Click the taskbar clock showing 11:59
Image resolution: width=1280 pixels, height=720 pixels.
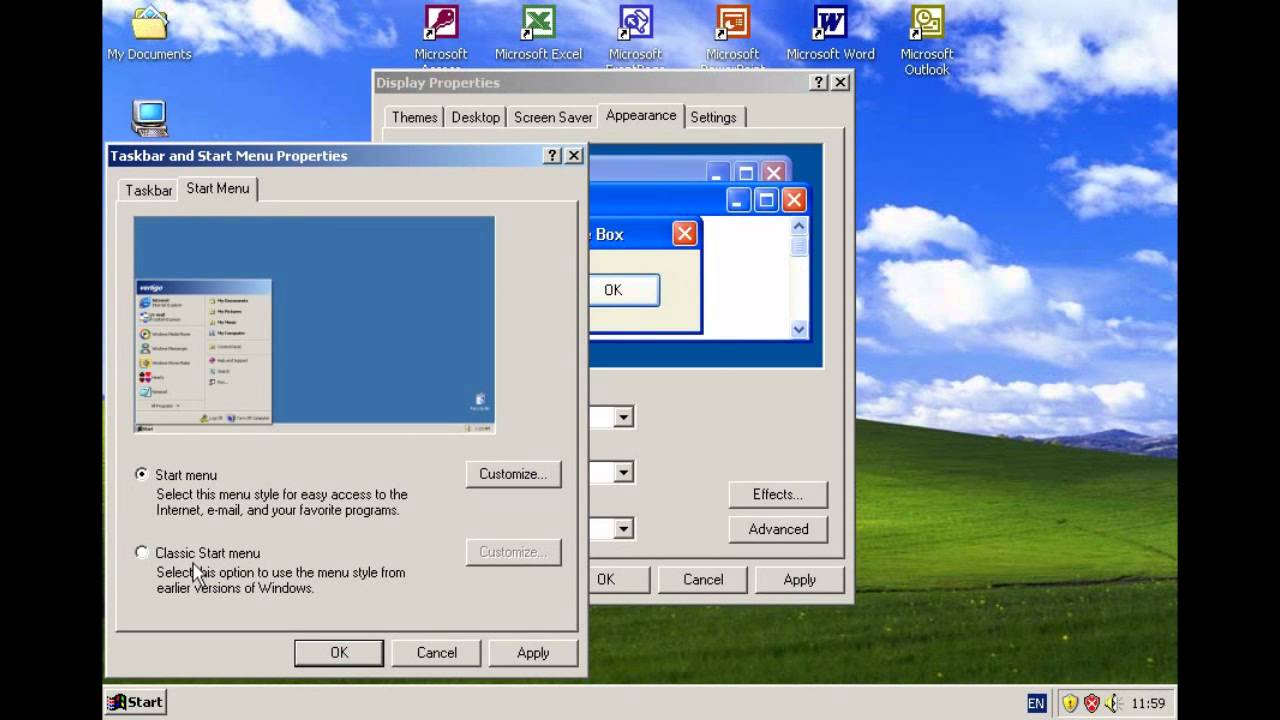pos(1148,703)
